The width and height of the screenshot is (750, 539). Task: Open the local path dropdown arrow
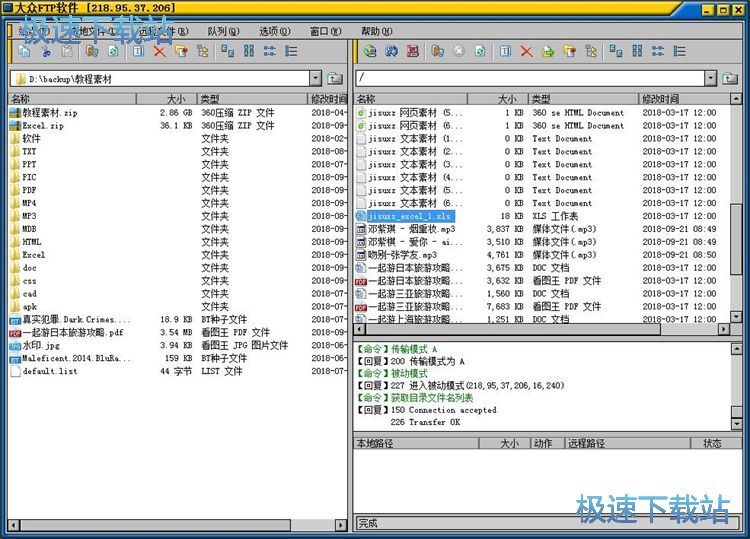pos(315,78)
